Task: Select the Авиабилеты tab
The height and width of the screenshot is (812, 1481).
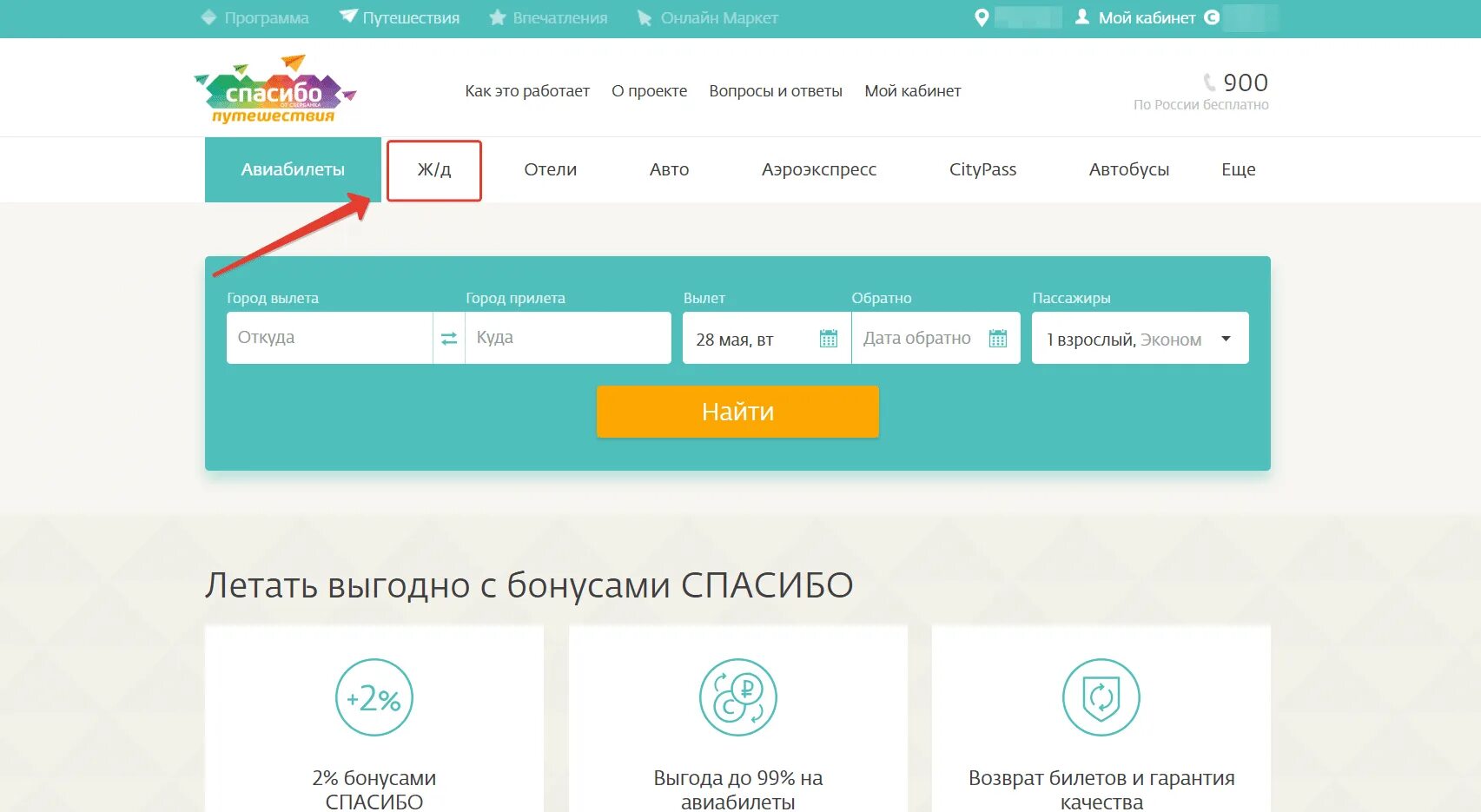Action: tap(293, 169)
